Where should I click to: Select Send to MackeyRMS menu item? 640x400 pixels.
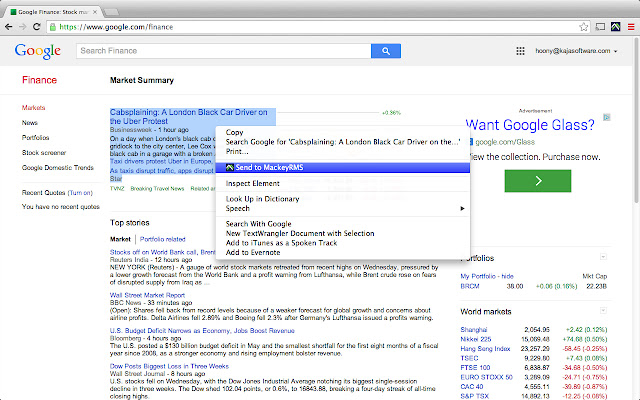pyautogui.click(x=342, y=167)
